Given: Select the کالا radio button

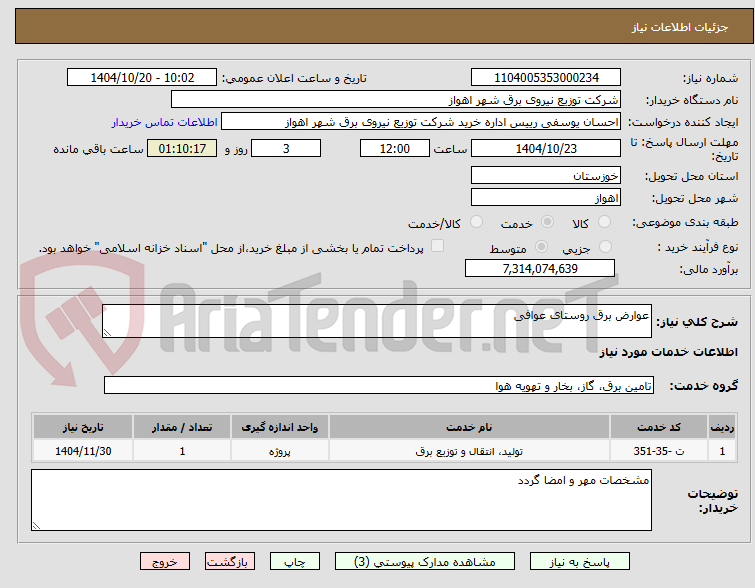Looking at the screenshot, I should click(604, 222).
